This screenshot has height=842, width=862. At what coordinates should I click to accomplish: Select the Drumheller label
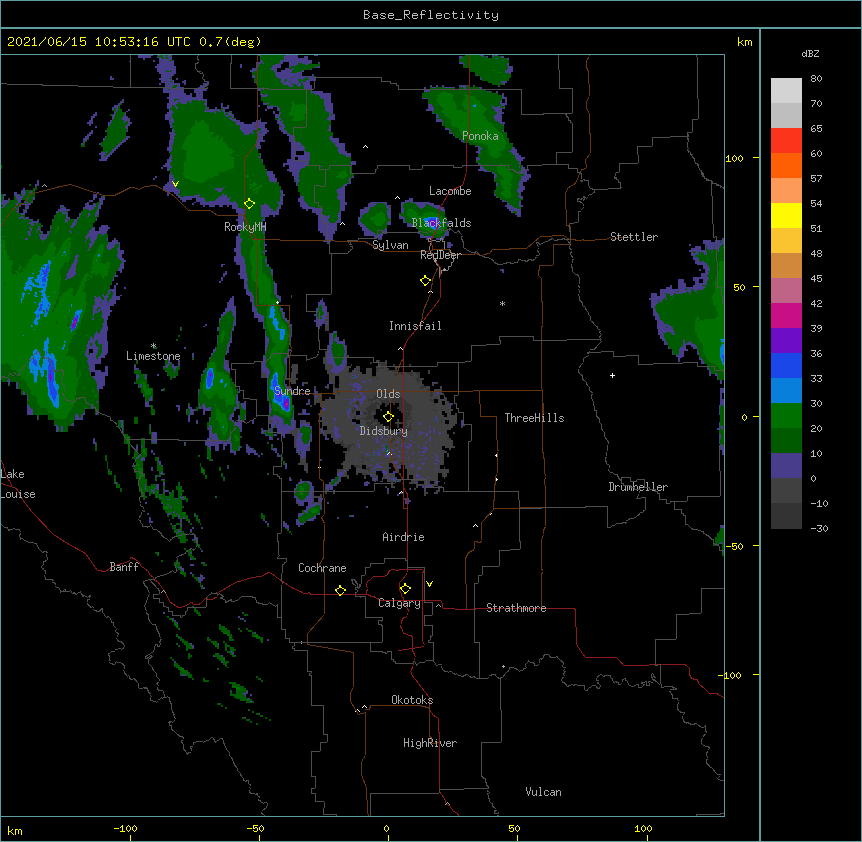tap(638, 487)
